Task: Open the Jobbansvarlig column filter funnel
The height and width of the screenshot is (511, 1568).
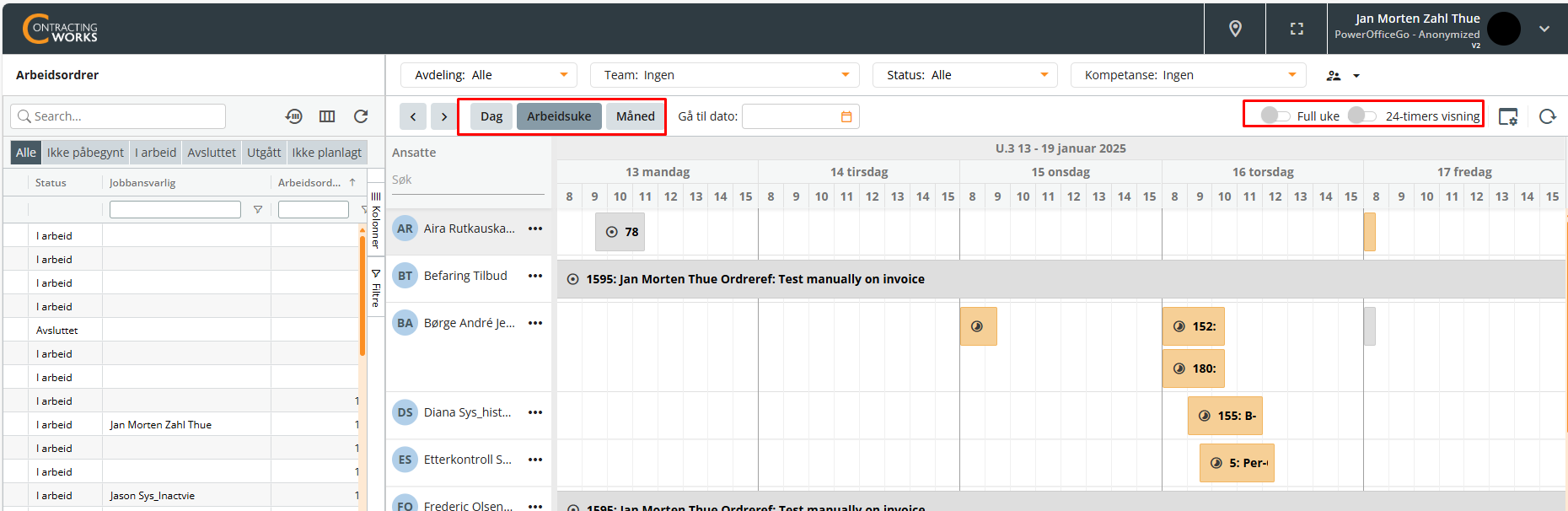Action: (258, 209)
